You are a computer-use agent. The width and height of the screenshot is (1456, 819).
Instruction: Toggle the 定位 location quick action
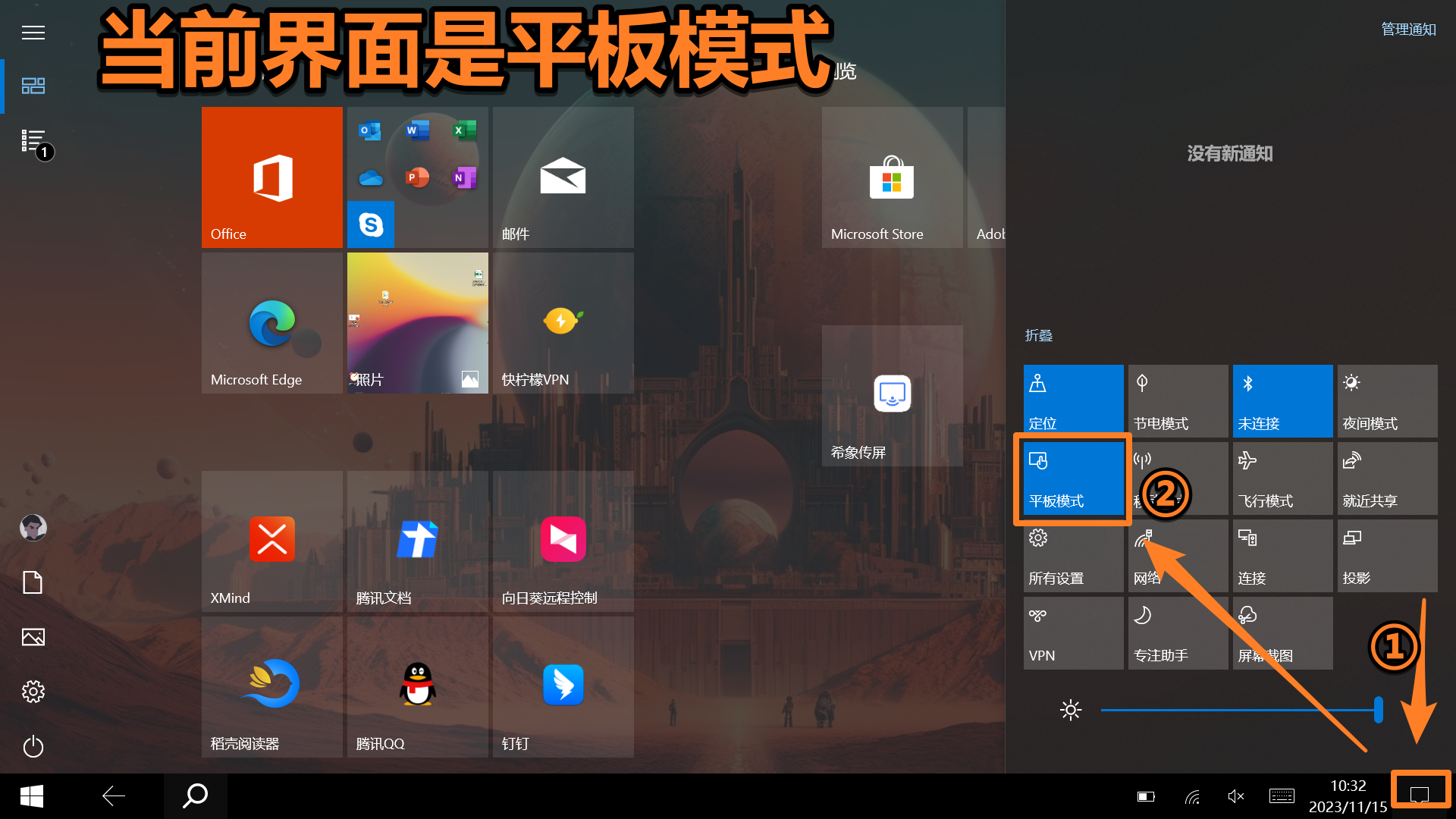[x=1074, y=401]
